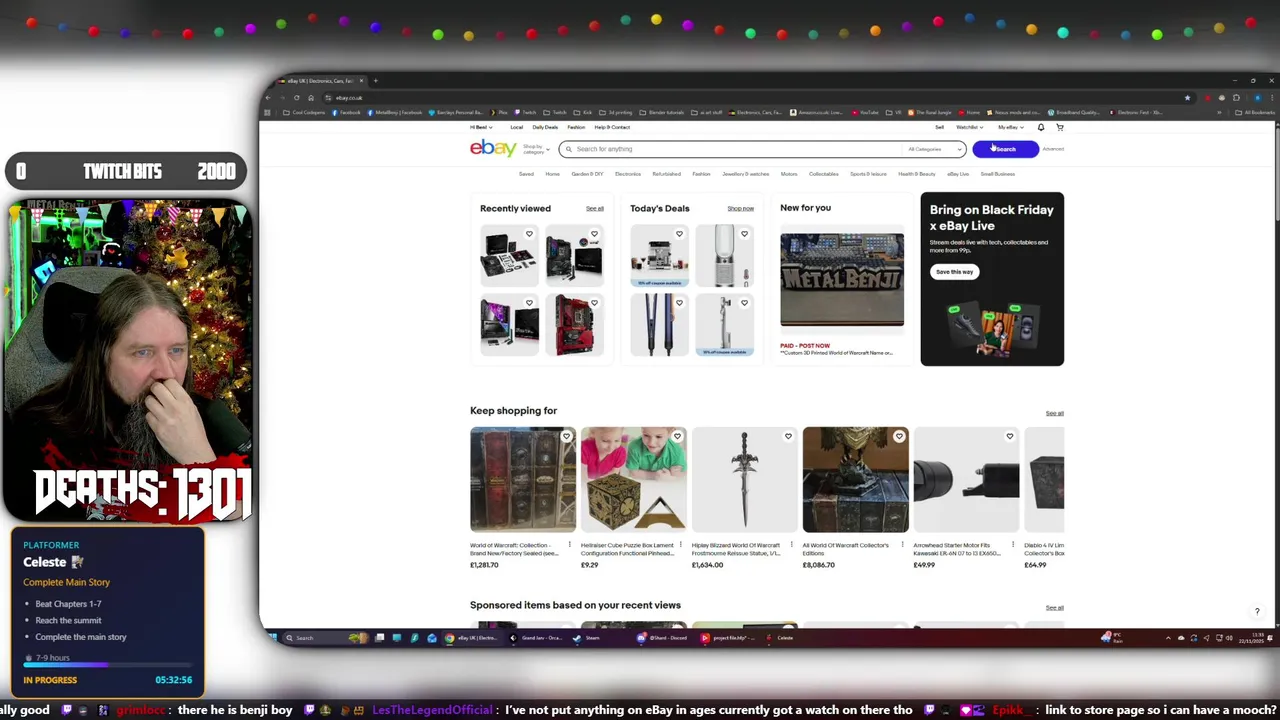1280x720 pixels.
Task: Open options menu for World of Warcraft Collection
Action: point(570,545)
